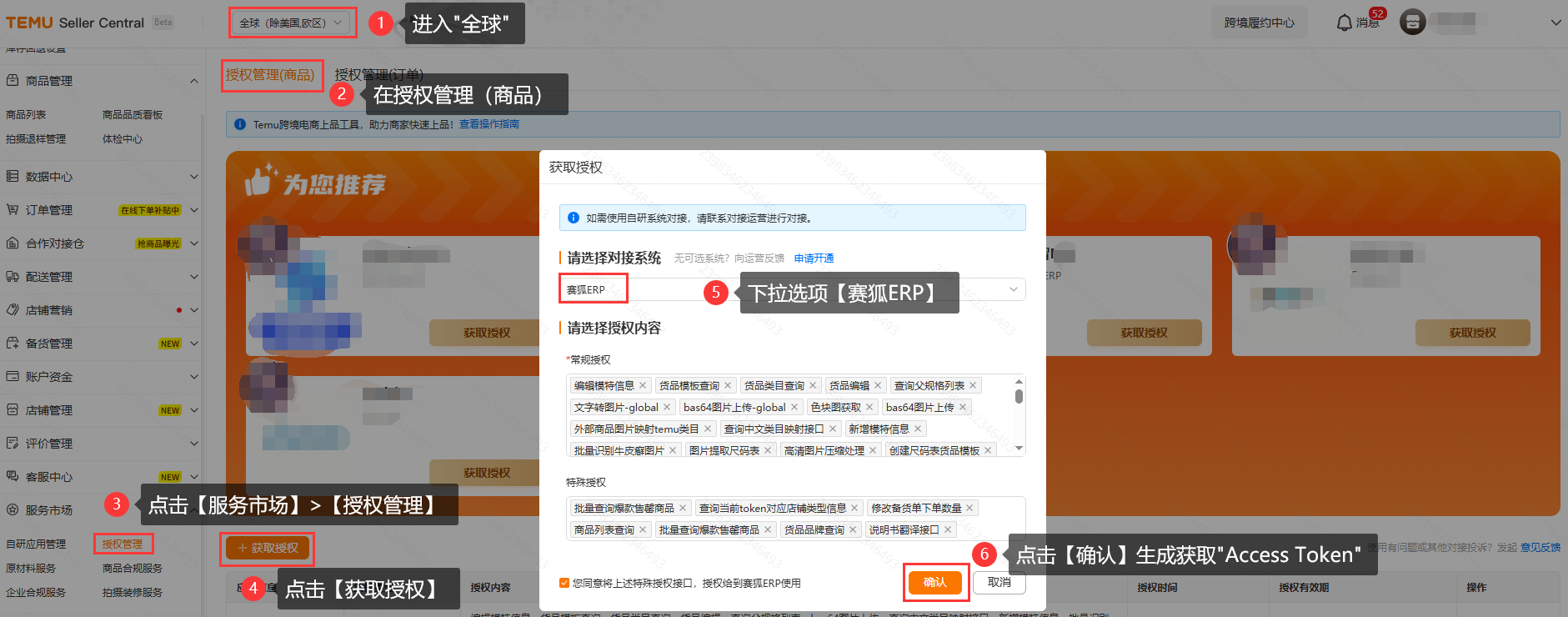Expand the account menu chevron in header
The image size is (1568, 617).
1555,23
